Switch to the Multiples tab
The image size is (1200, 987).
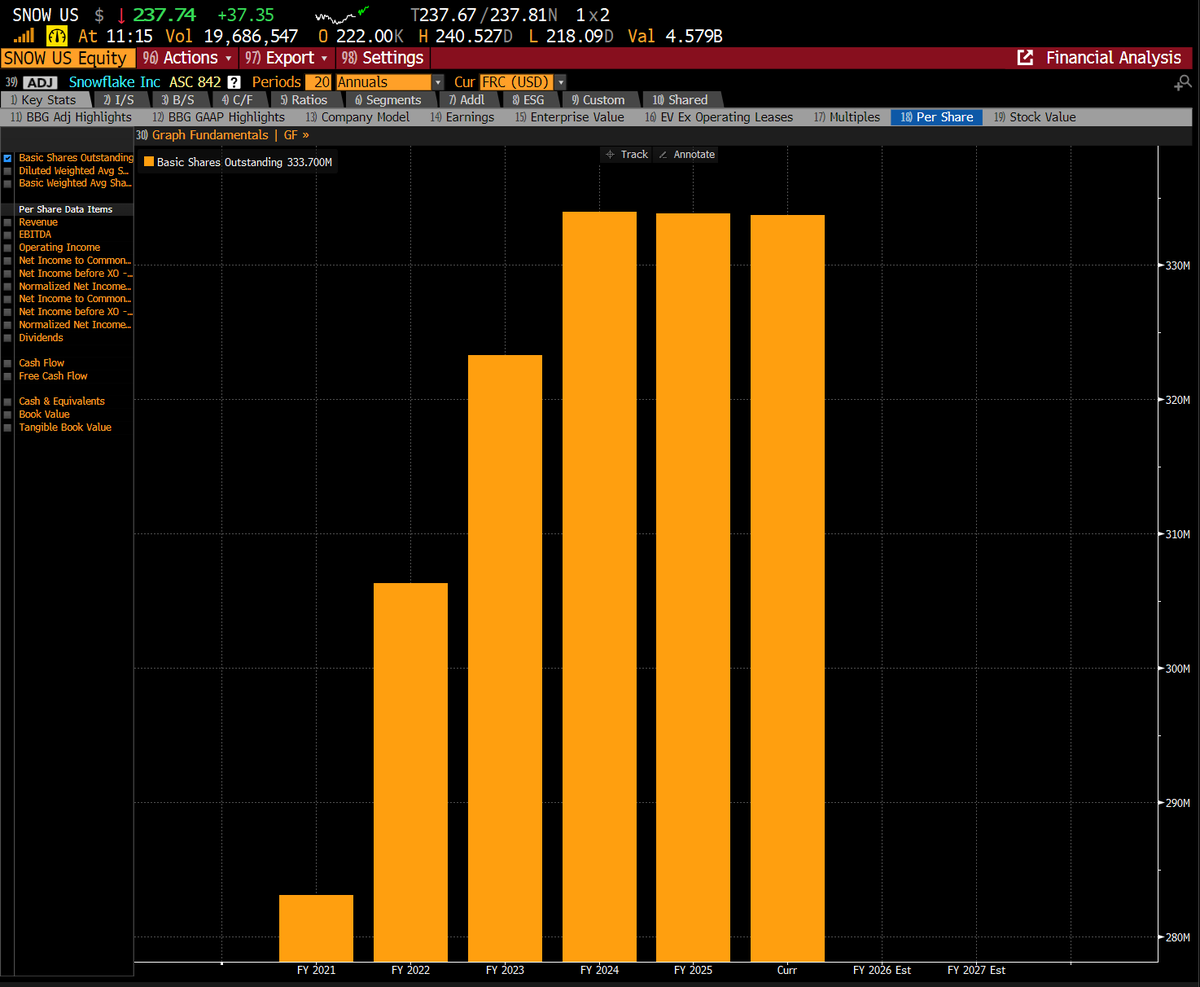[852, 117]
